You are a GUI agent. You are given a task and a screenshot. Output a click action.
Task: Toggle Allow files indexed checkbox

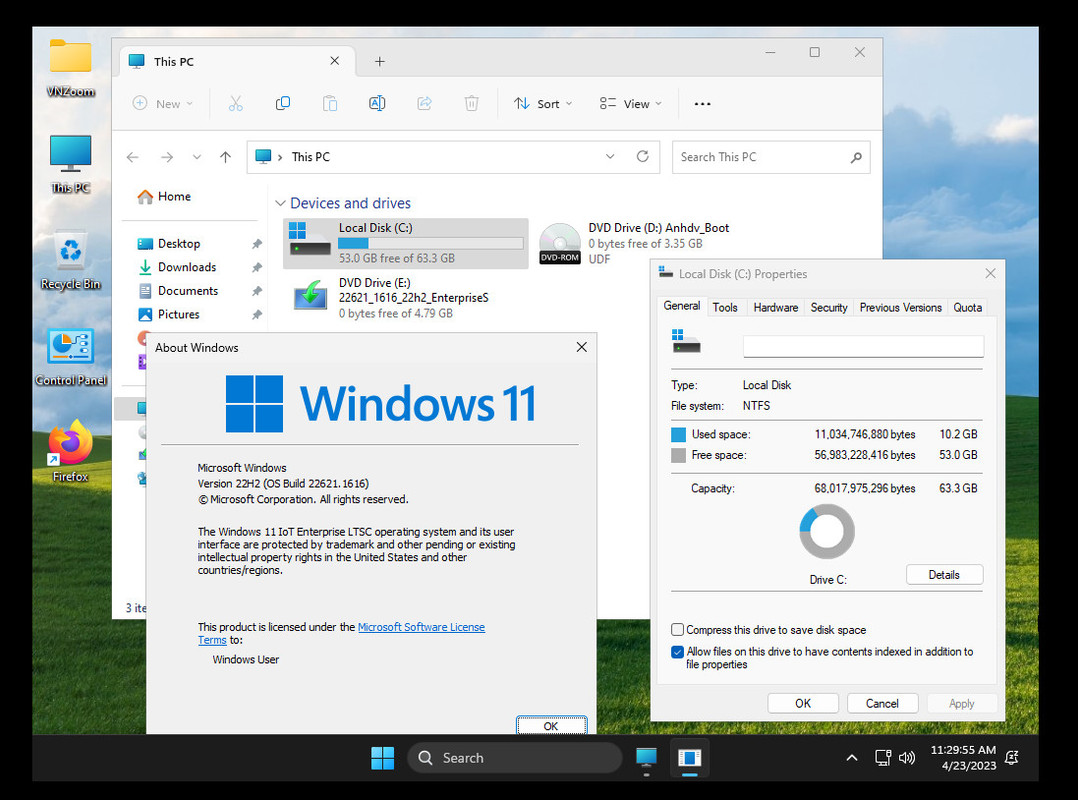pyautogui.click(x=678, y=652)
